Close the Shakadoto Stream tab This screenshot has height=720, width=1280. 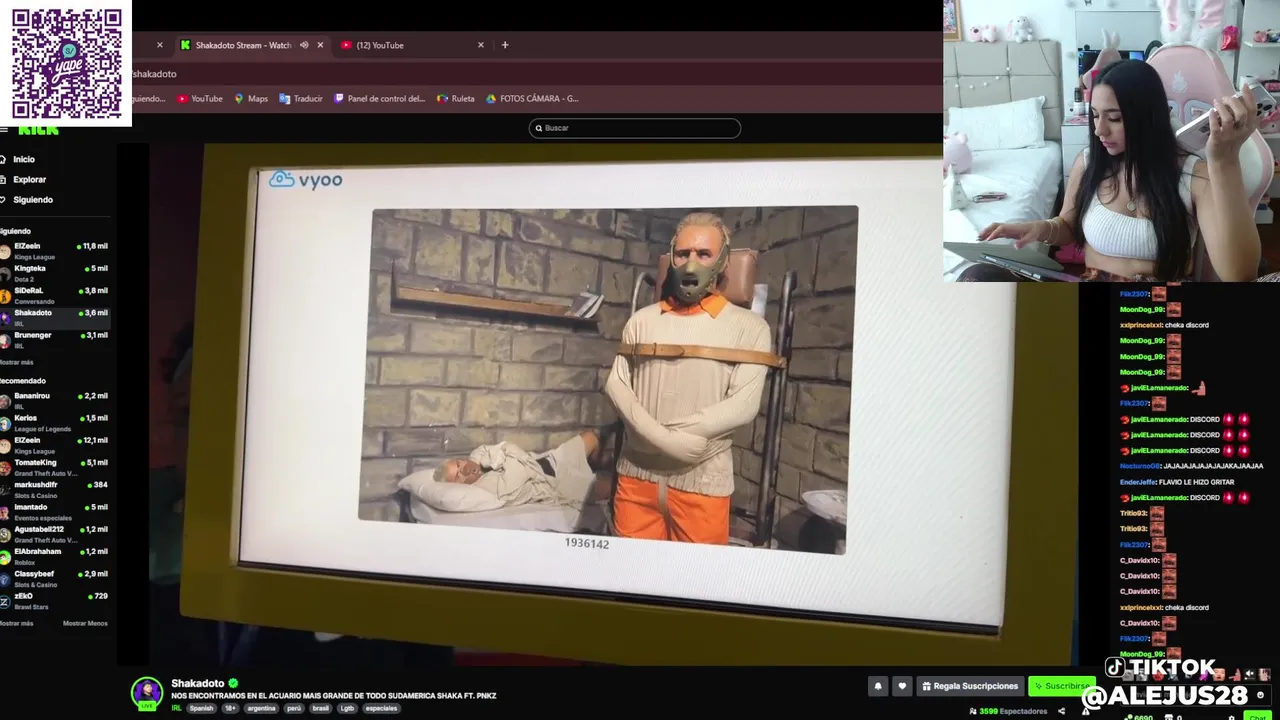pos(320,45)
